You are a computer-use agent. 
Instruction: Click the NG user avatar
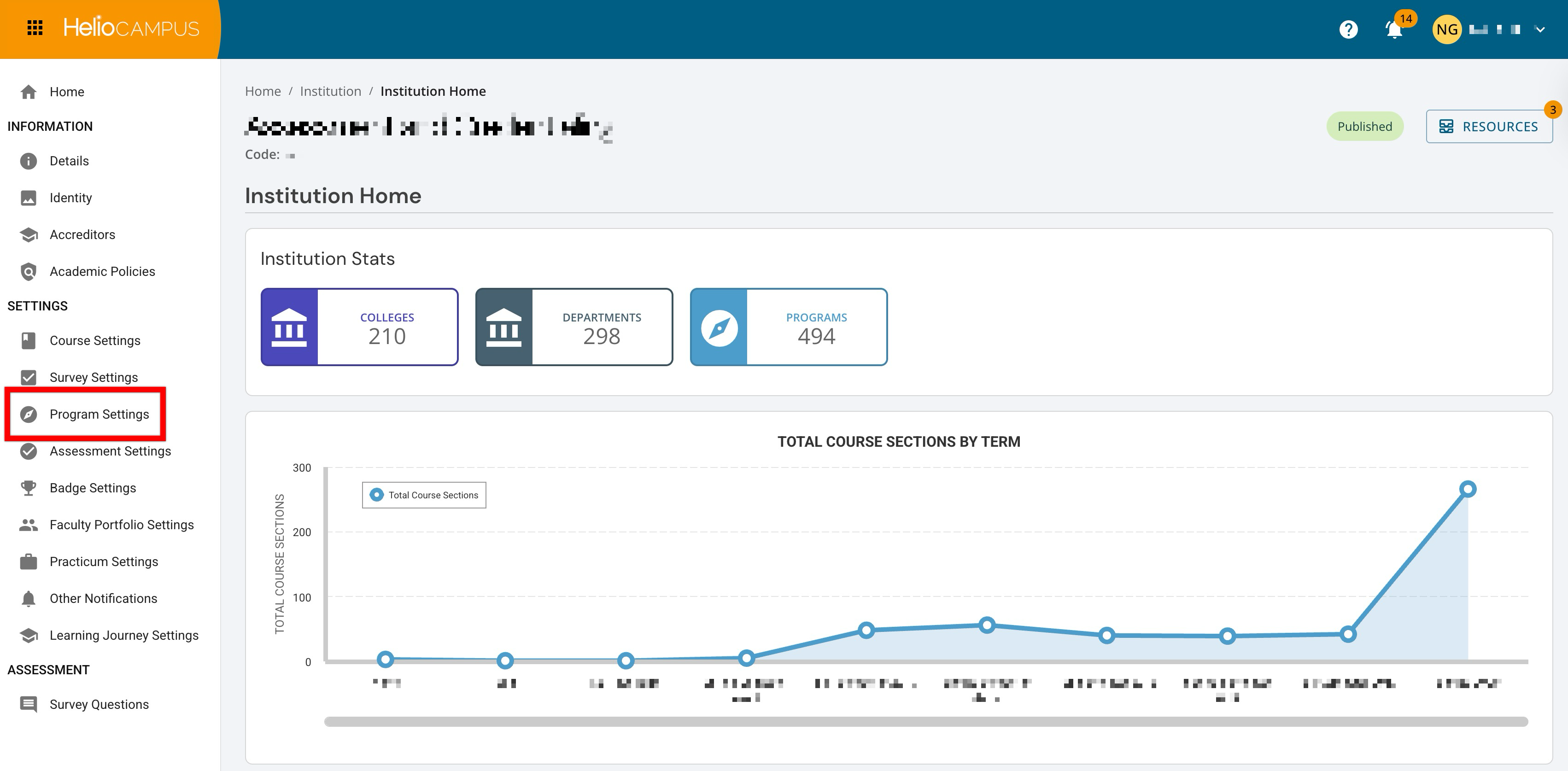click(x=1446, y=29)
